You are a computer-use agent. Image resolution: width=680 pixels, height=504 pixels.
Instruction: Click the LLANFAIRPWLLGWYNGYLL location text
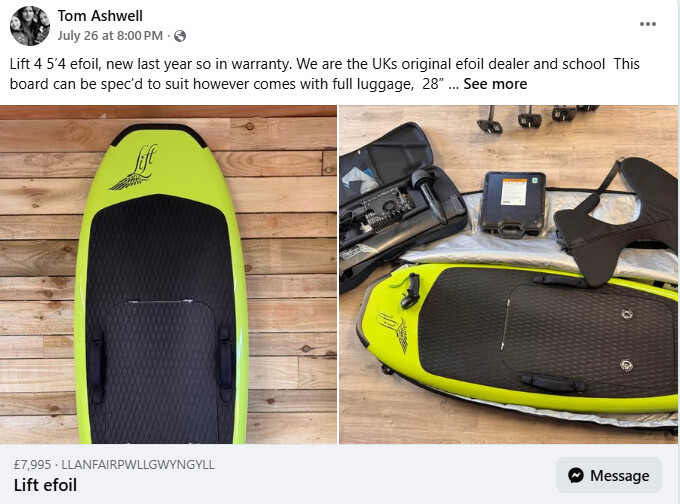point(138,465)
